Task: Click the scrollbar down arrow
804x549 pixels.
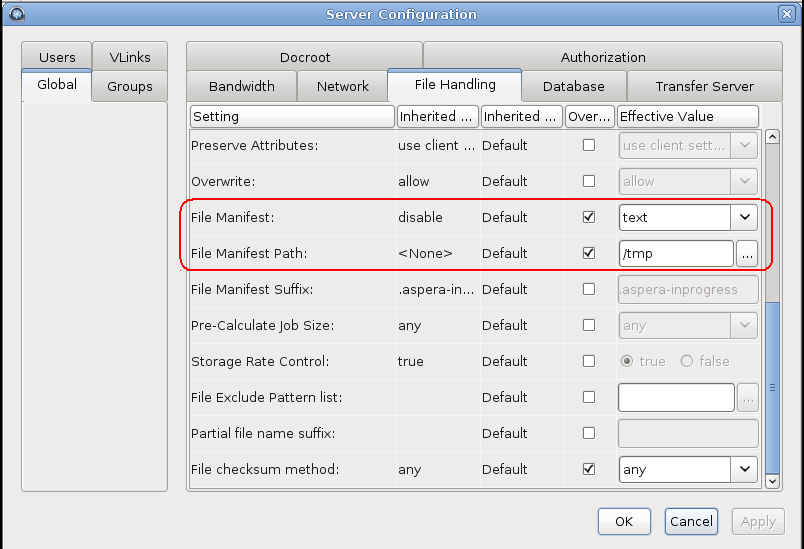Action: (x=771, y=481)
